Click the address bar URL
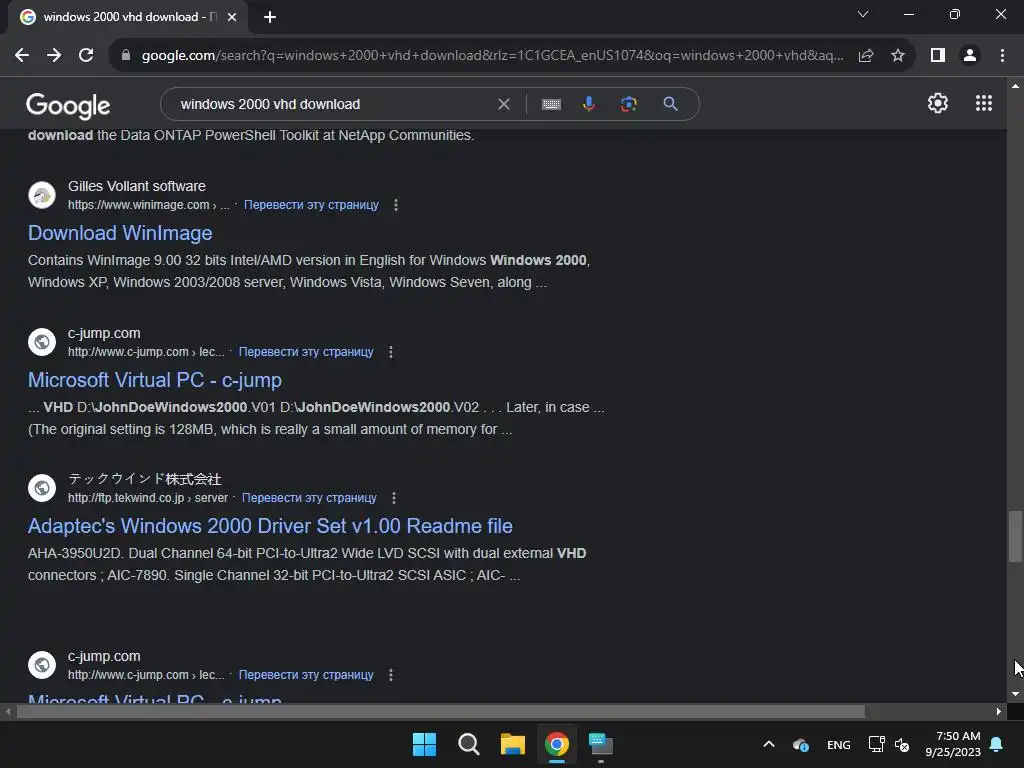 tap(492, 56)
